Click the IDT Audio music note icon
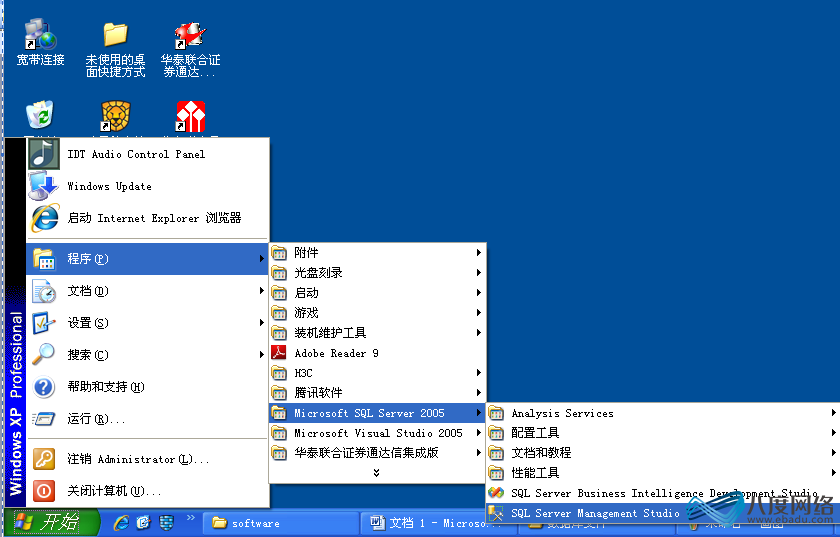 coord(44,154)
